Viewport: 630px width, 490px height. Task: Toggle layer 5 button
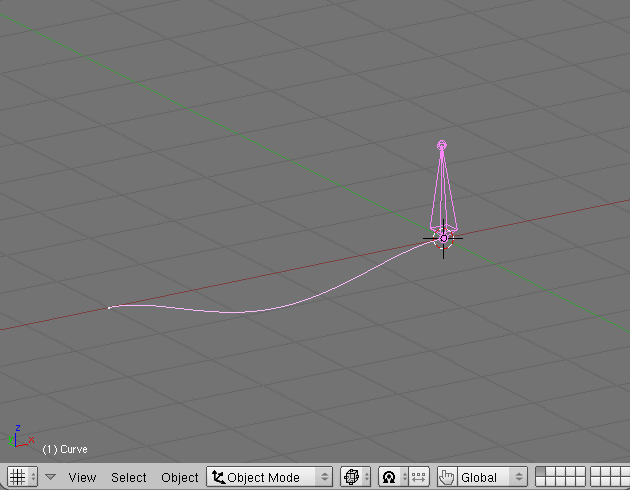[x=581, y=472]
